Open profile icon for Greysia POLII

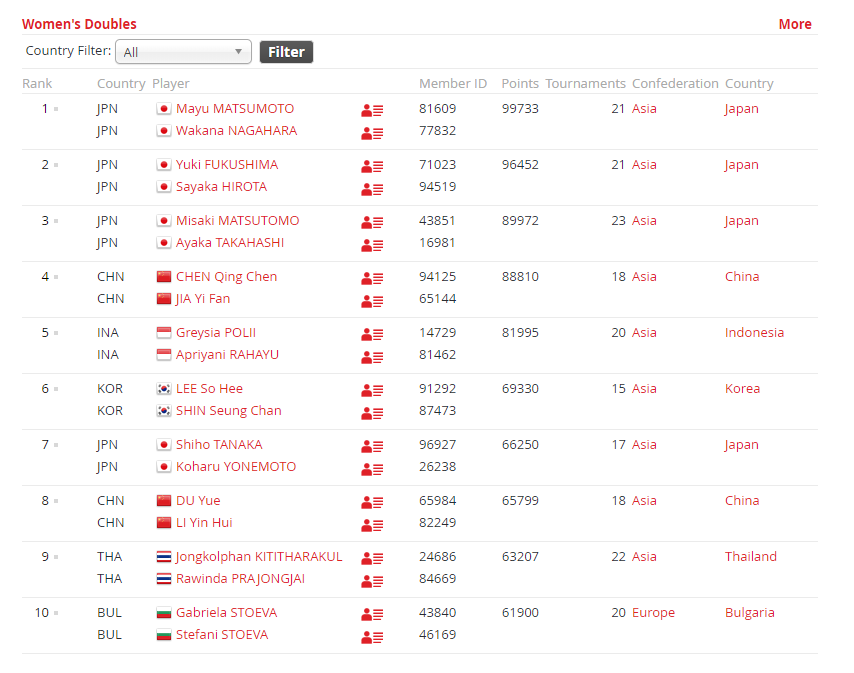coord(372,334)
